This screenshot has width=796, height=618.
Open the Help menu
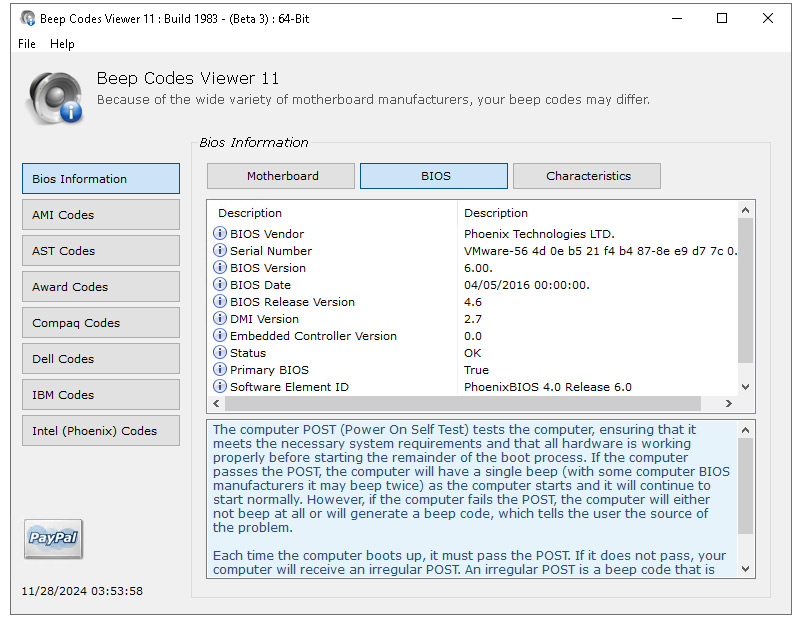pyautogui.click(x=62, y=44)
